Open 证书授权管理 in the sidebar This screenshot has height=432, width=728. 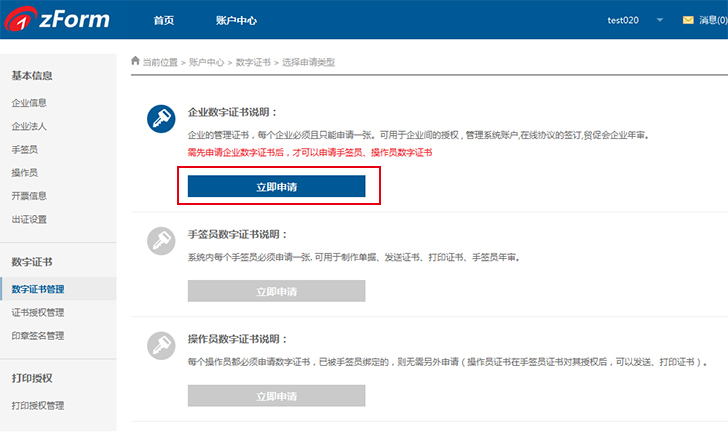(38, 313)
